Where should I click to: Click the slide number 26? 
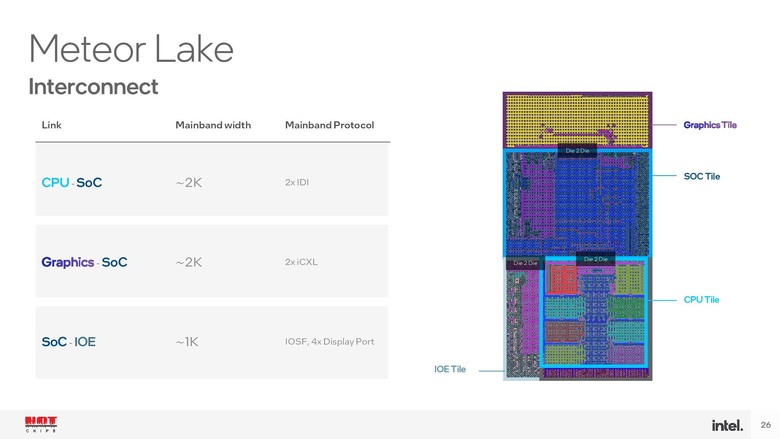point(766,425)
